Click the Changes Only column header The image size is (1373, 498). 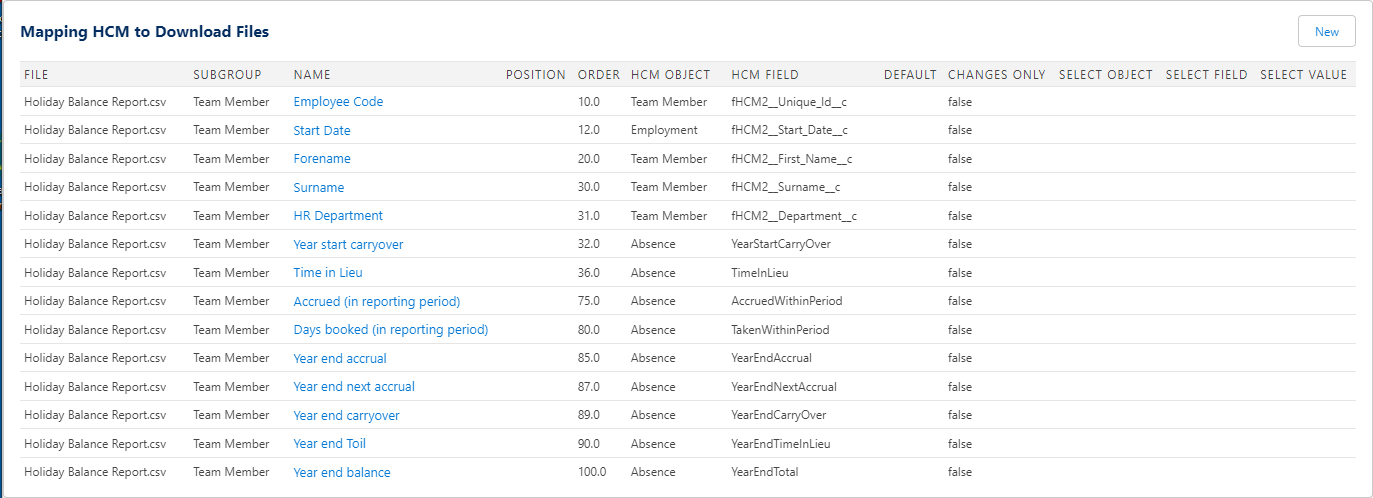(x=996, y=75)
